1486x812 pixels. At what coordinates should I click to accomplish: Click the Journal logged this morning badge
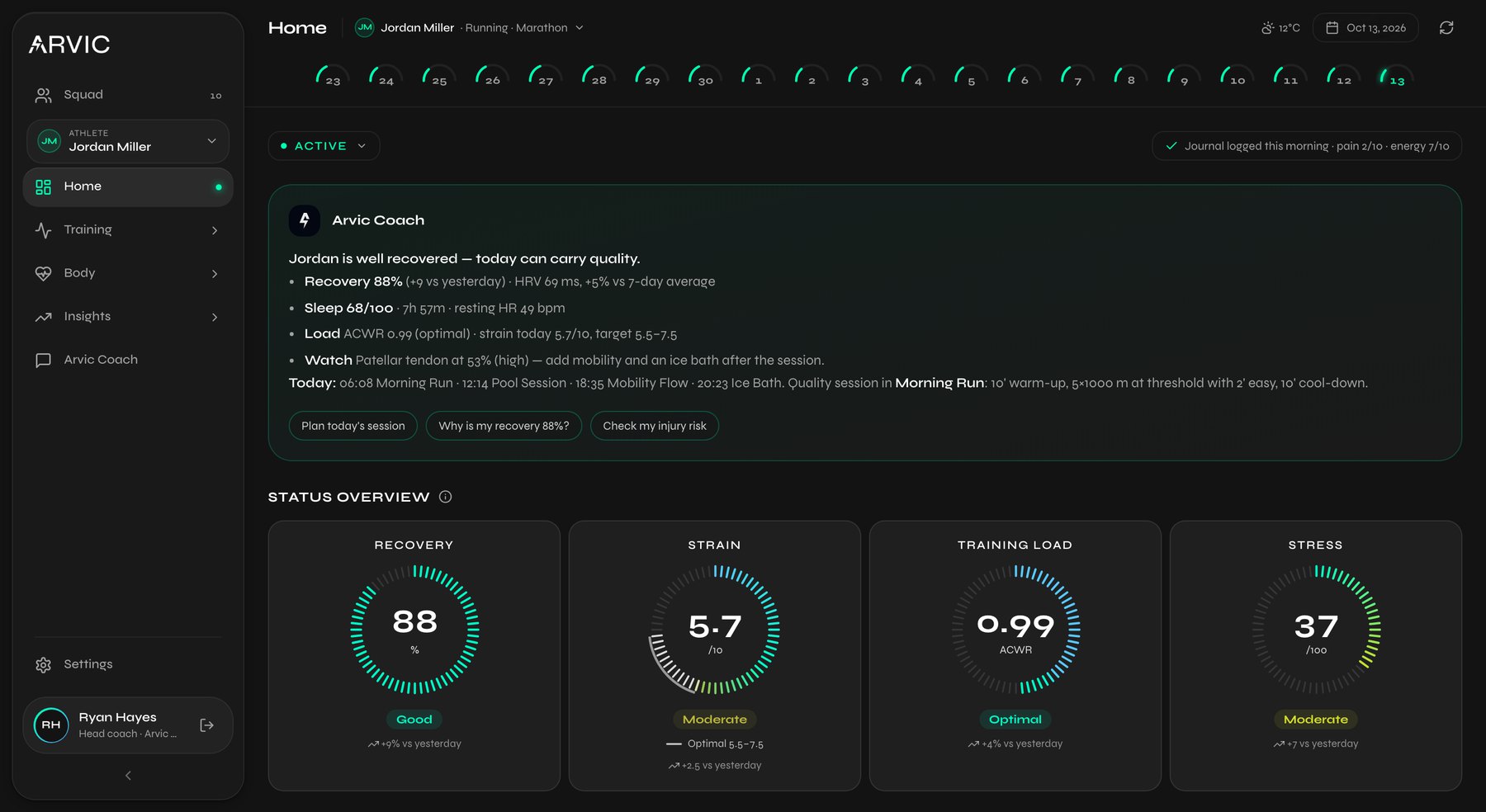(x=1307, y=146)
